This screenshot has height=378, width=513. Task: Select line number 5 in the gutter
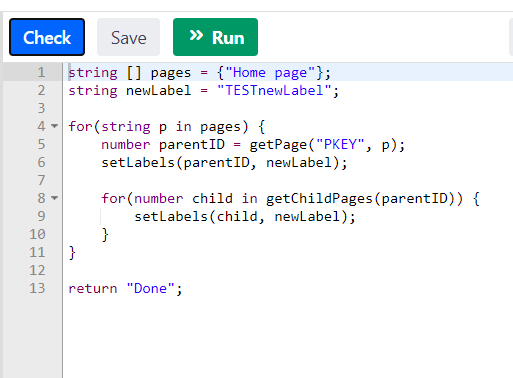[x=41, y=144]
